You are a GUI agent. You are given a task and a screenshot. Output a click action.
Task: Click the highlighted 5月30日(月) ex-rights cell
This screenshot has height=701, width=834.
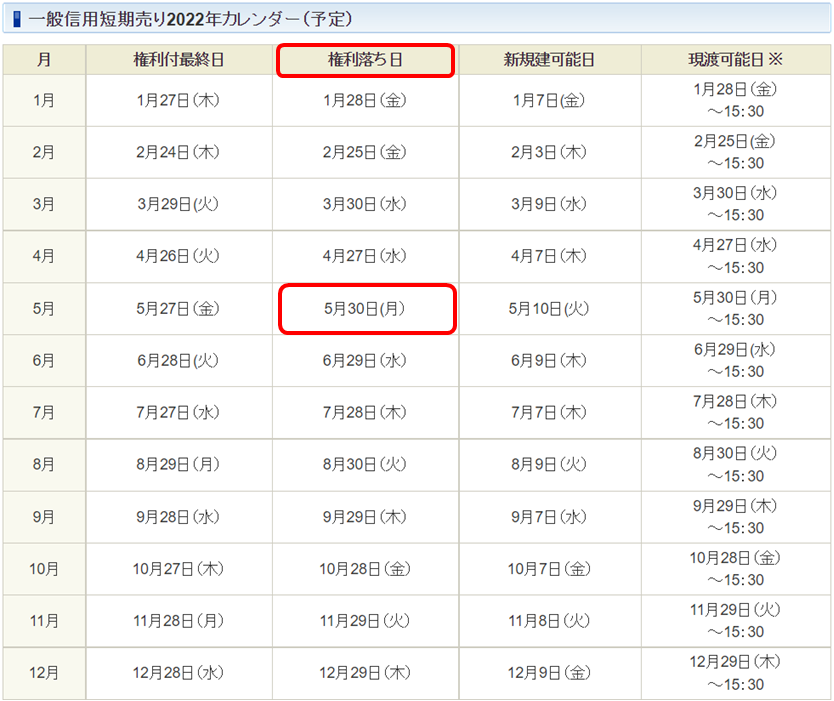click(x=365, y=309)
